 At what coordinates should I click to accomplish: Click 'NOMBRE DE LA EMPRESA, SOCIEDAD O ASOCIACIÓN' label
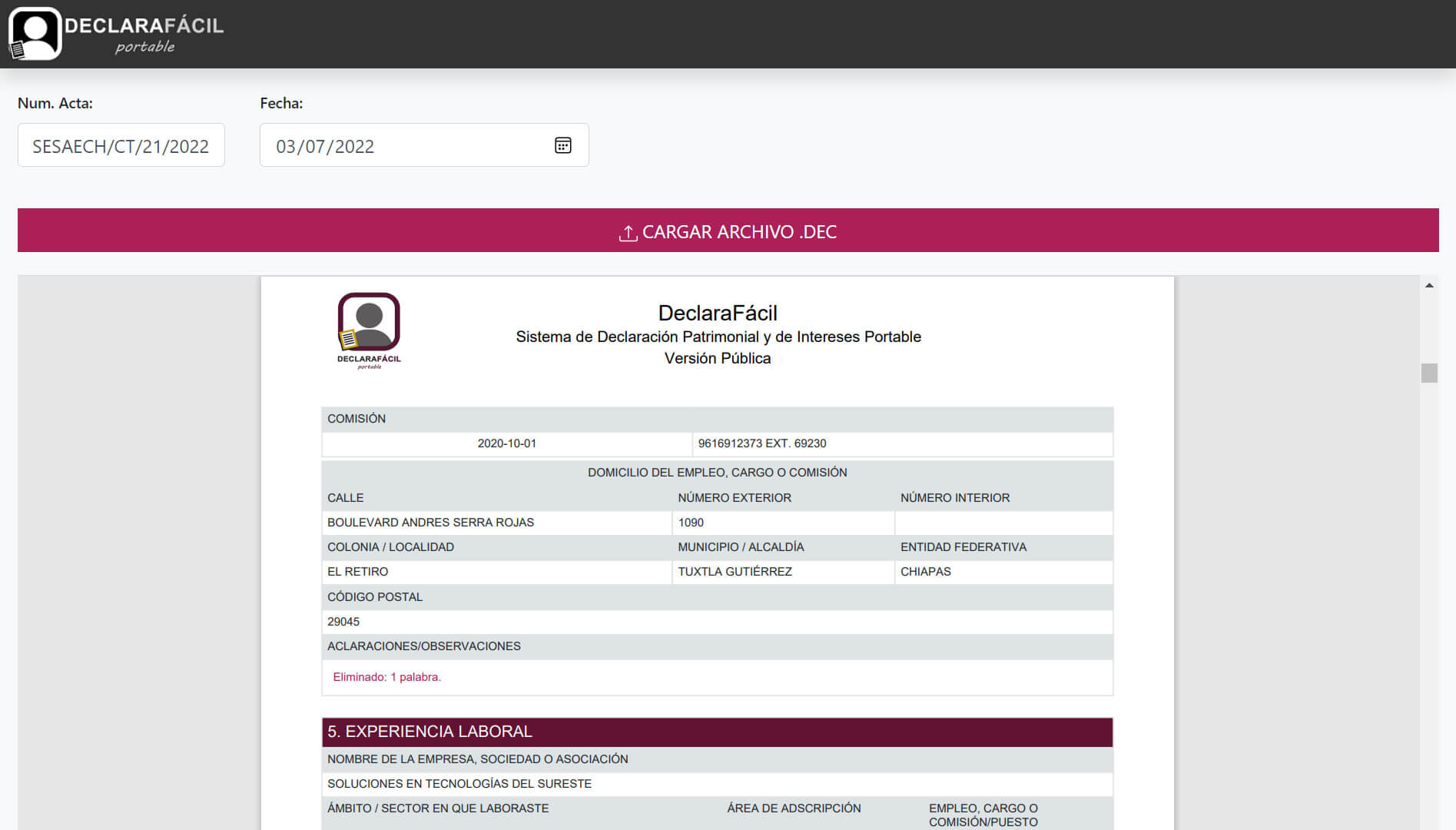(478, 759)
